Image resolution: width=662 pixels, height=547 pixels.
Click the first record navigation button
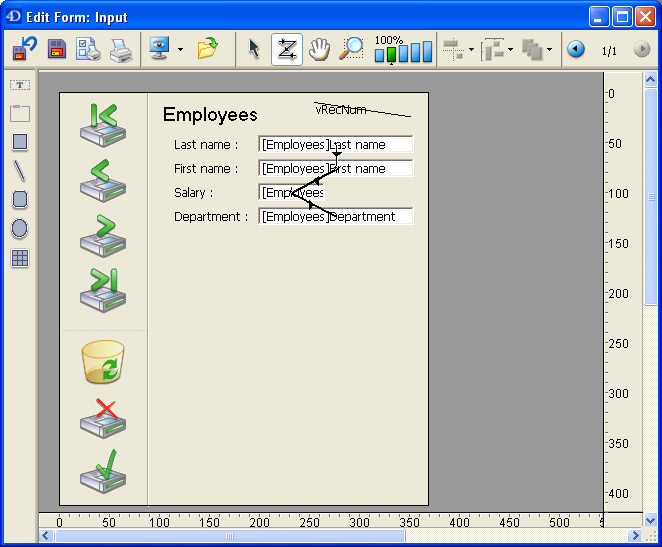point(103,125)
